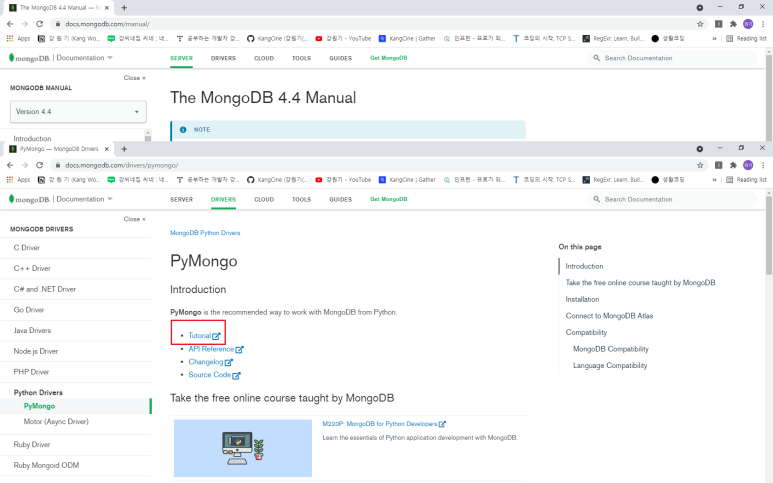Close drivers sidebar in PyMongo window
Screen dimensions: 773x483
(135, 219)
